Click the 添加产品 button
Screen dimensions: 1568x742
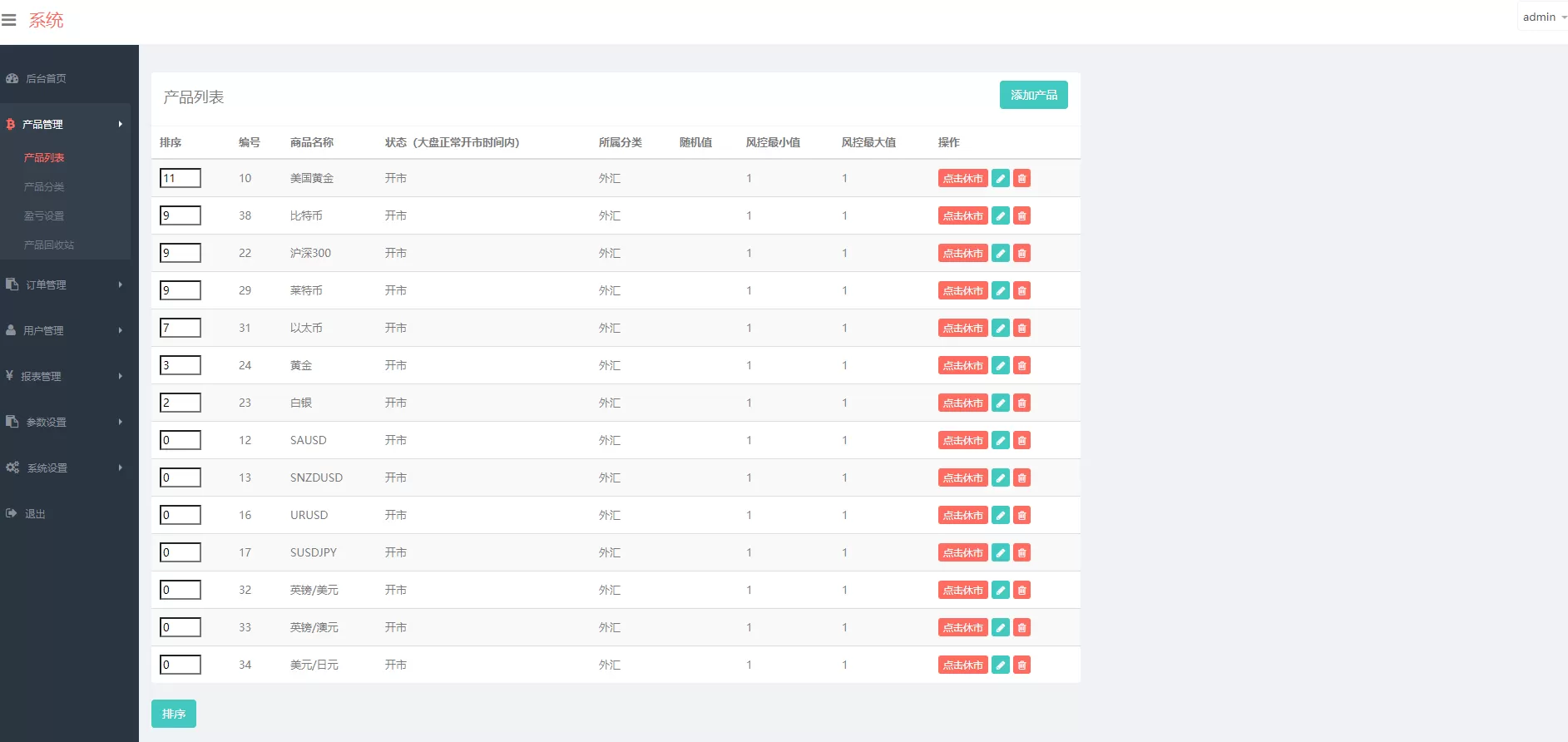point(1033,95)
